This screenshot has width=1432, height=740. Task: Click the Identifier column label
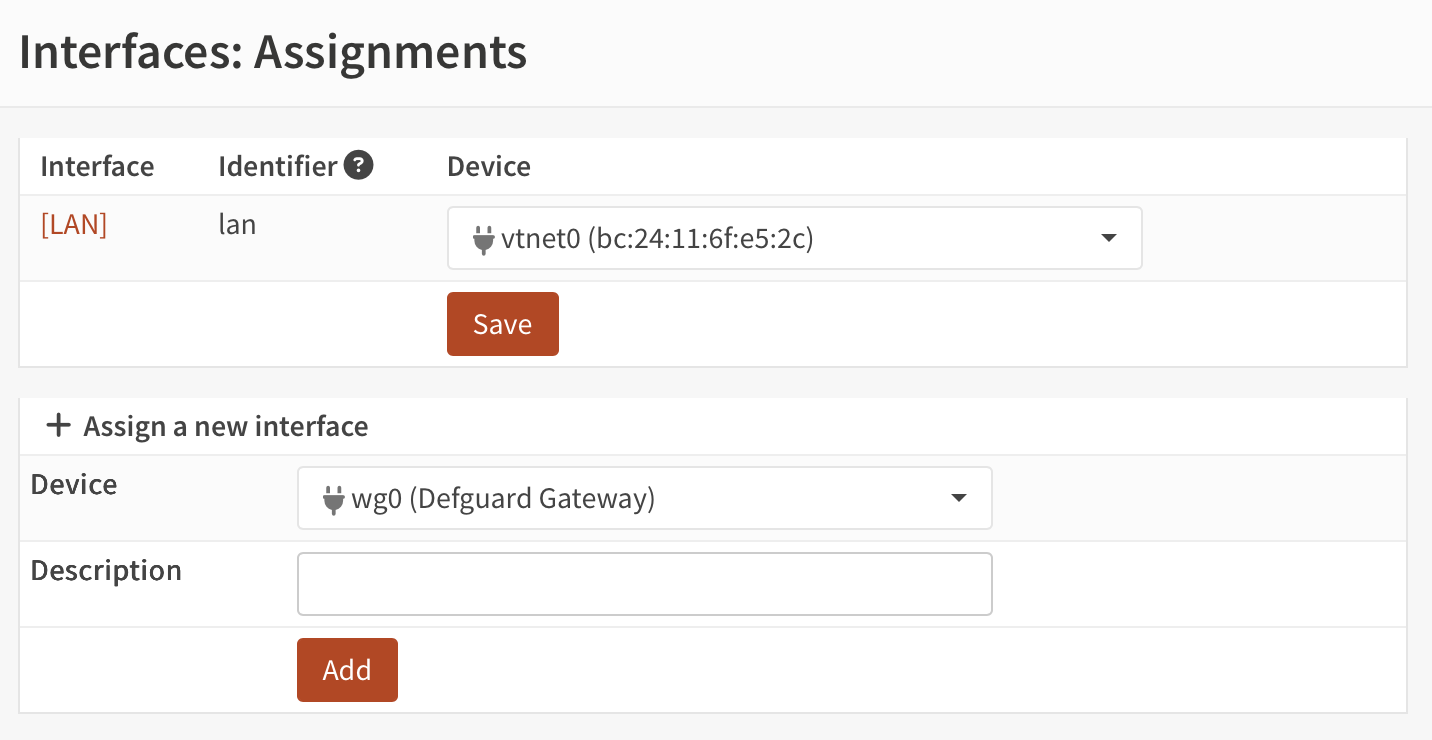click(276, 166)
